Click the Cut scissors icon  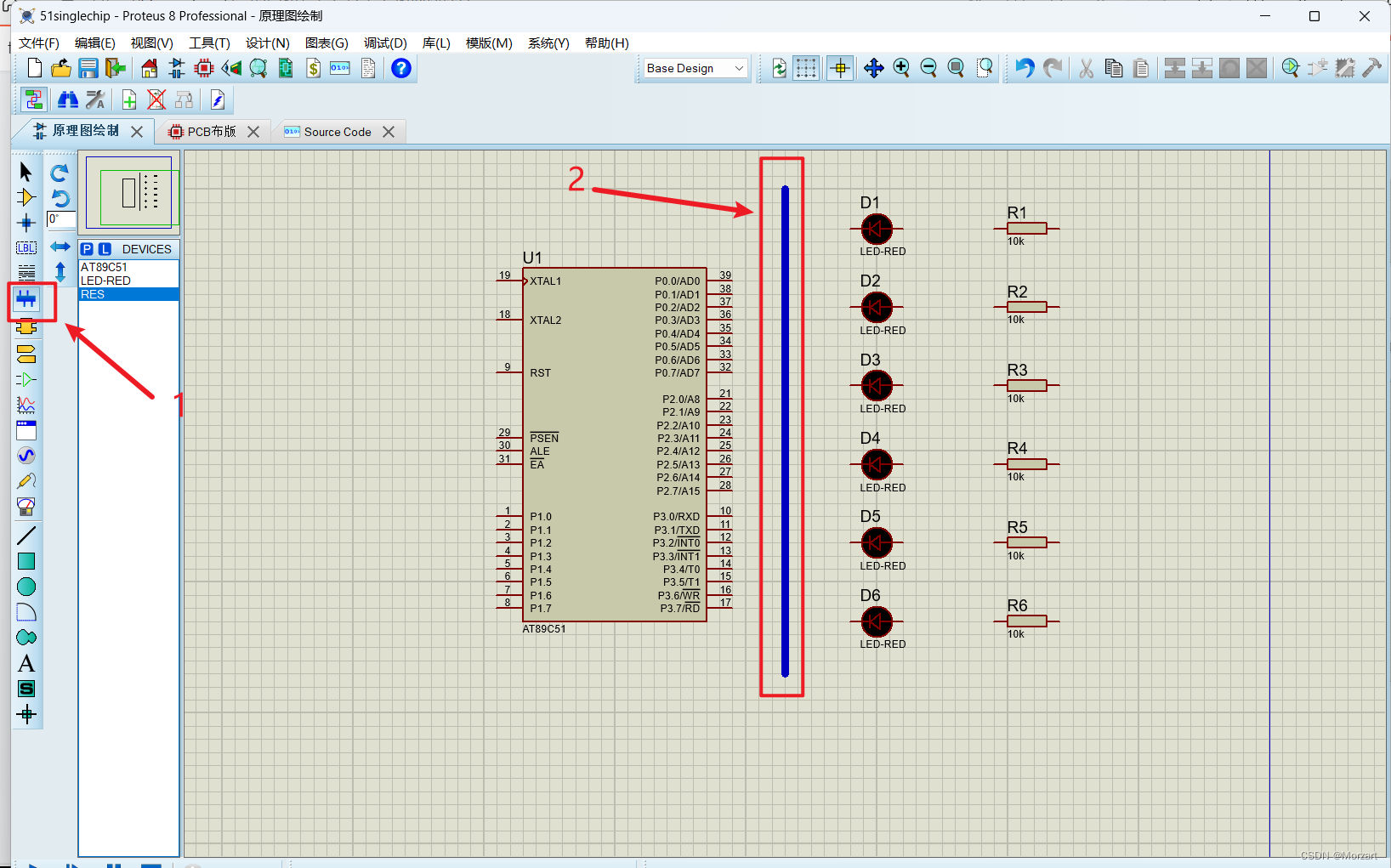tap(1086, 68)
